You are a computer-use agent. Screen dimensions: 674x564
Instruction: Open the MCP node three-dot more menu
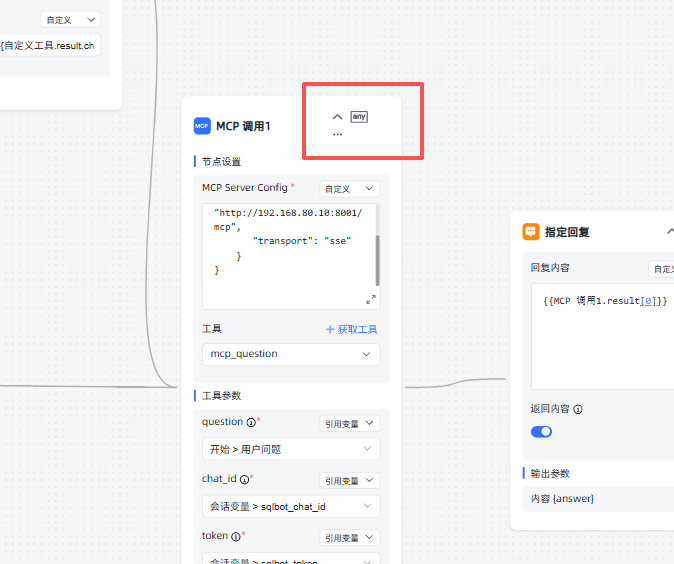click(x=337, y=134)
